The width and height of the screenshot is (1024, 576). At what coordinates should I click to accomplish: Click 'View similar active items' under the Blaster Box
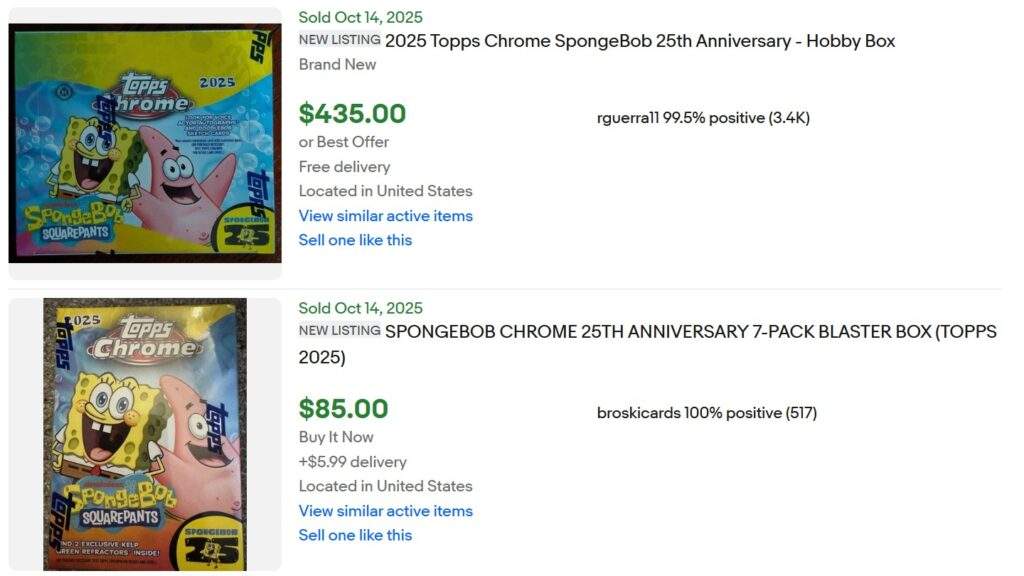(386, 511)
